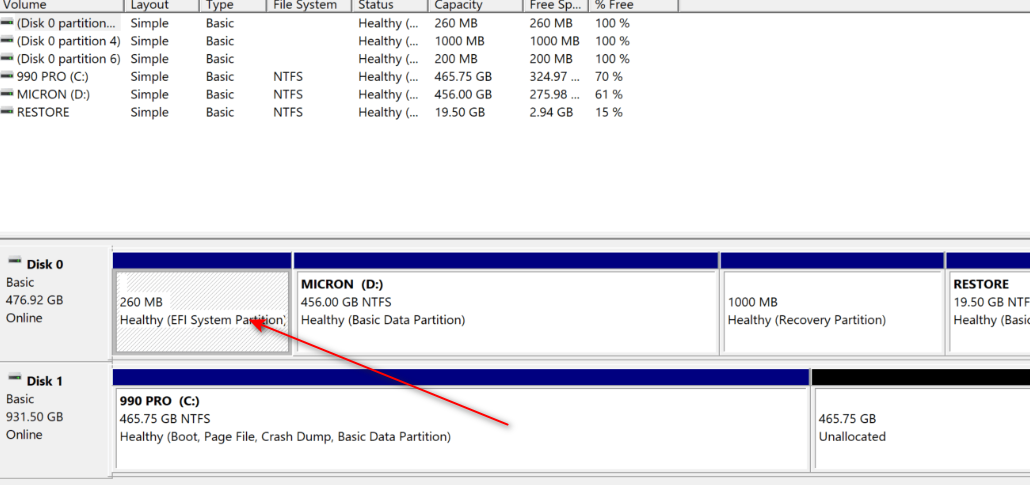Select the 465.75 GB Unallocated block
1030x485 pixels.
click(921, 428)
